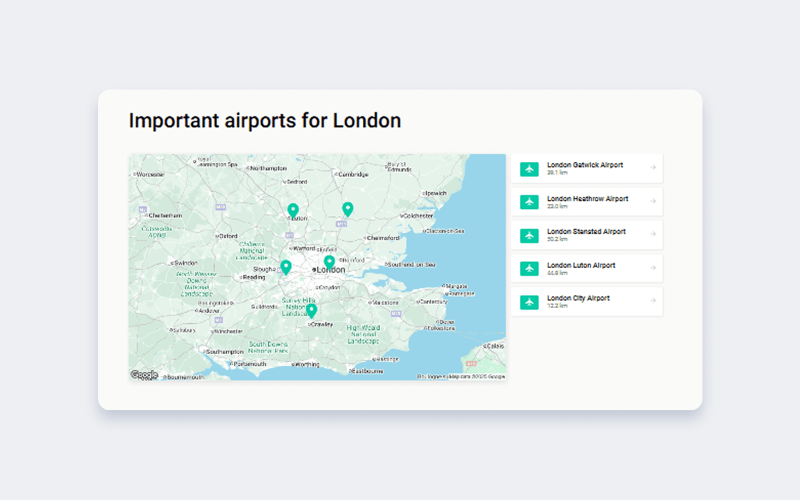This screenshot has height=500, width=800.
Task: Open Stansted Airport using its arrow
Action: [x=652, y=235]
